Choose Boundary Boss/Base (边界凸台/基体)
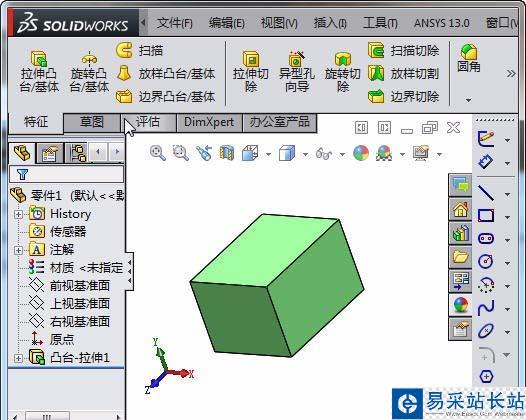526x420 pixels. 165,97
